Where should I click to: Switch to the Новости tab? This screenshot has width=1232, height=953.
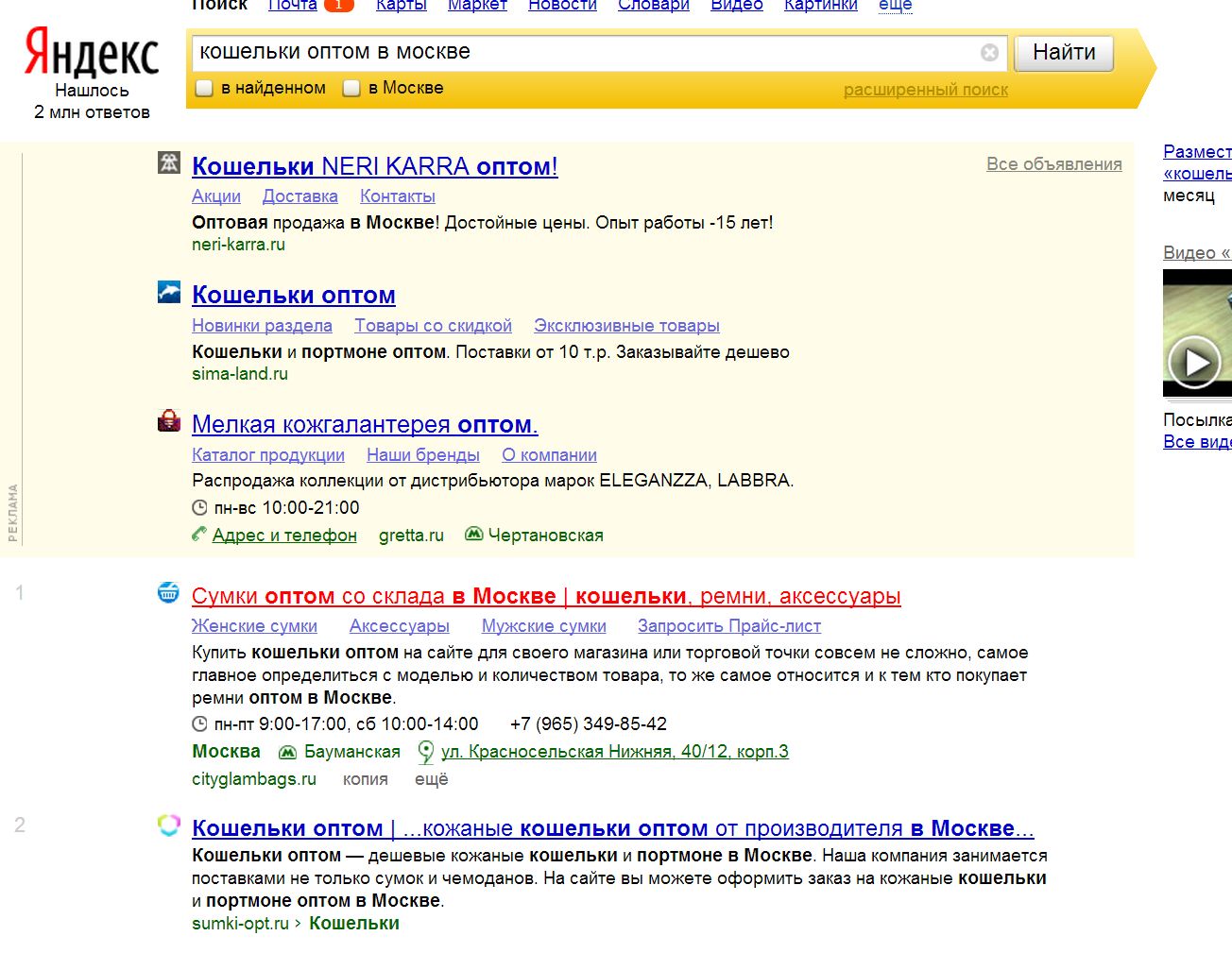click(x=562, y=6)
